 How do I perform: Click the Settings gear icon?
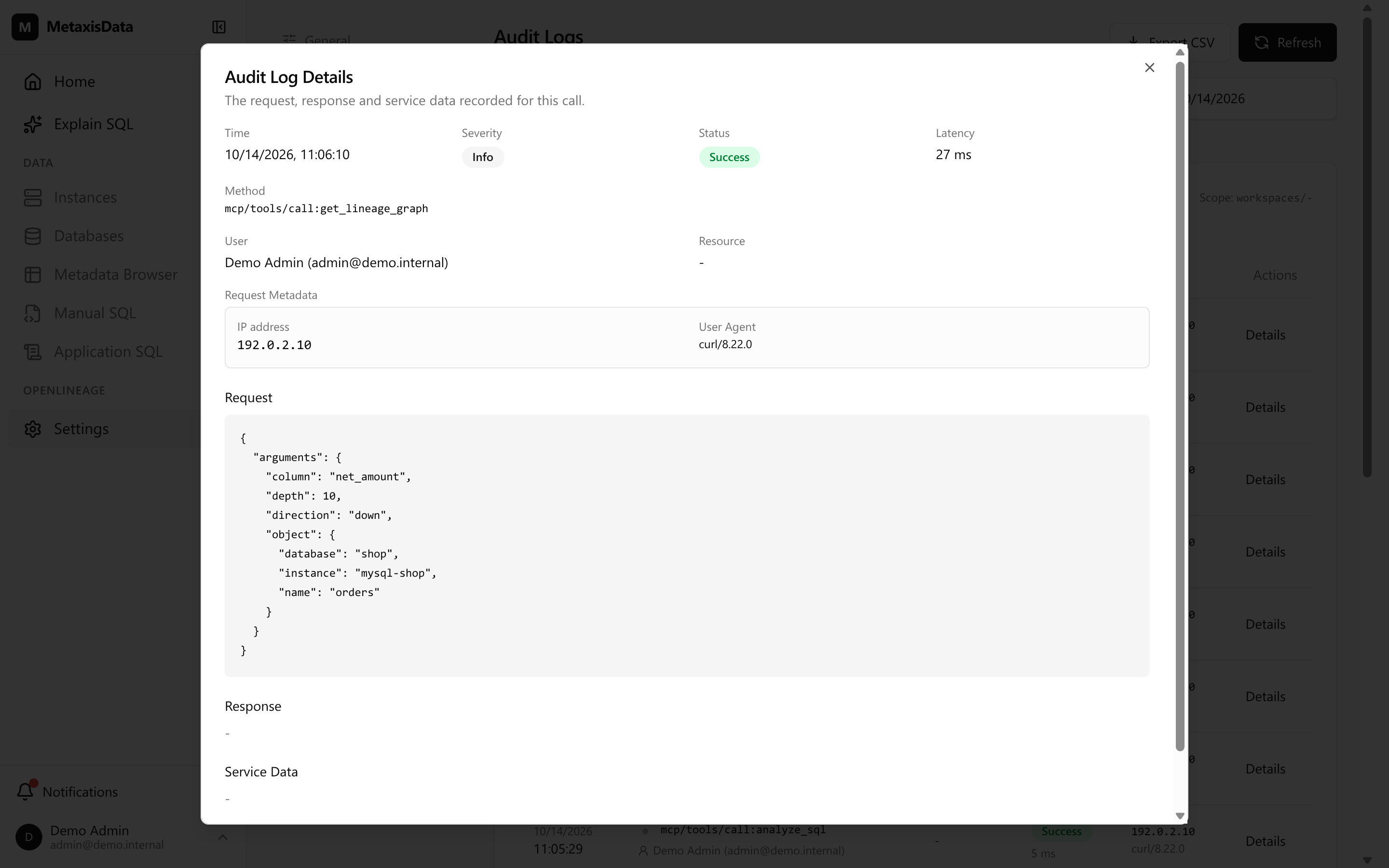[x=33, y=429]
